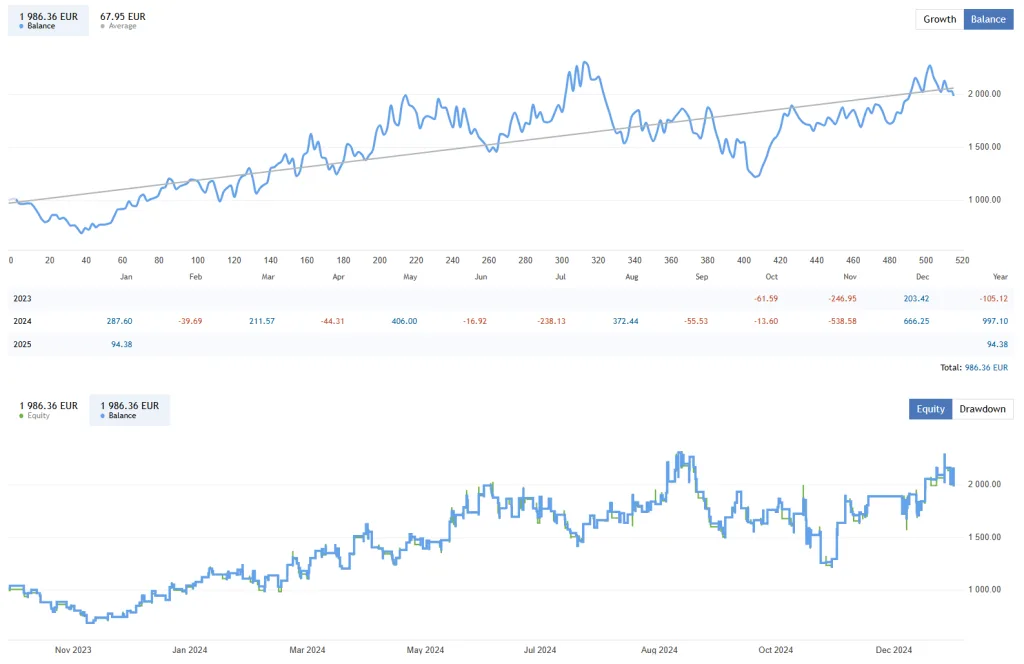
Task: Switch to the Growth view
Action: [939, 19]
